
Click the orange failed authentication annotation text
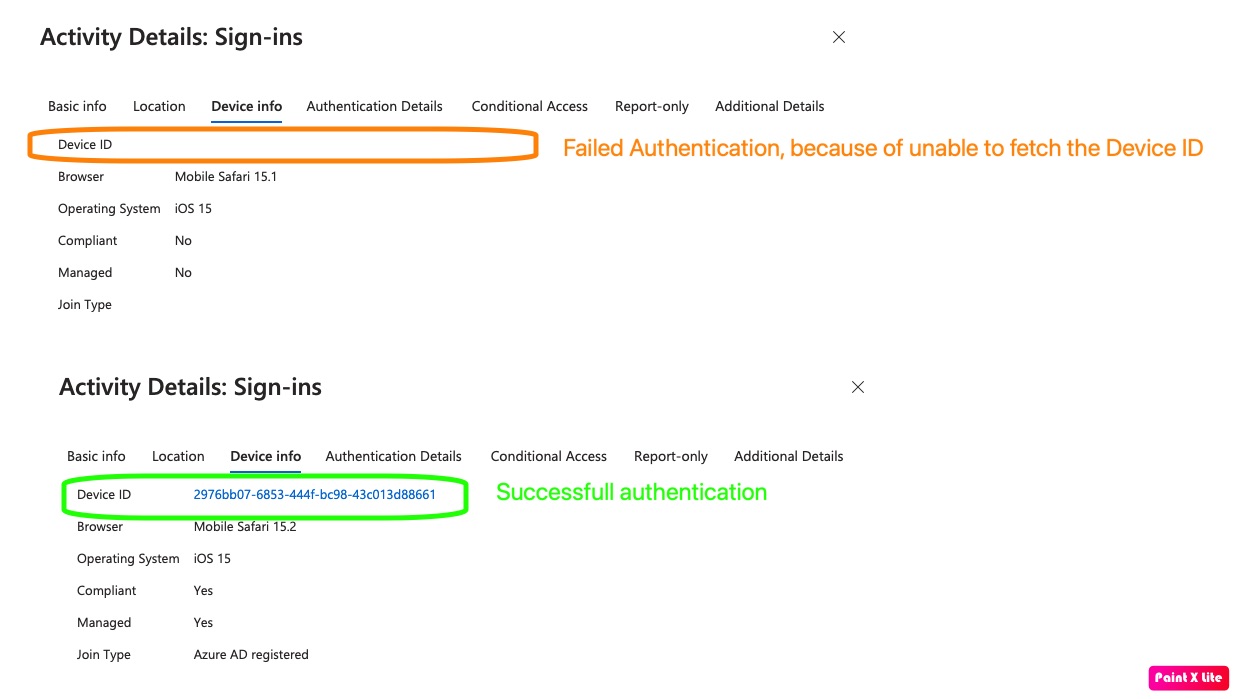pyautogui.click(x=882, y=149)
